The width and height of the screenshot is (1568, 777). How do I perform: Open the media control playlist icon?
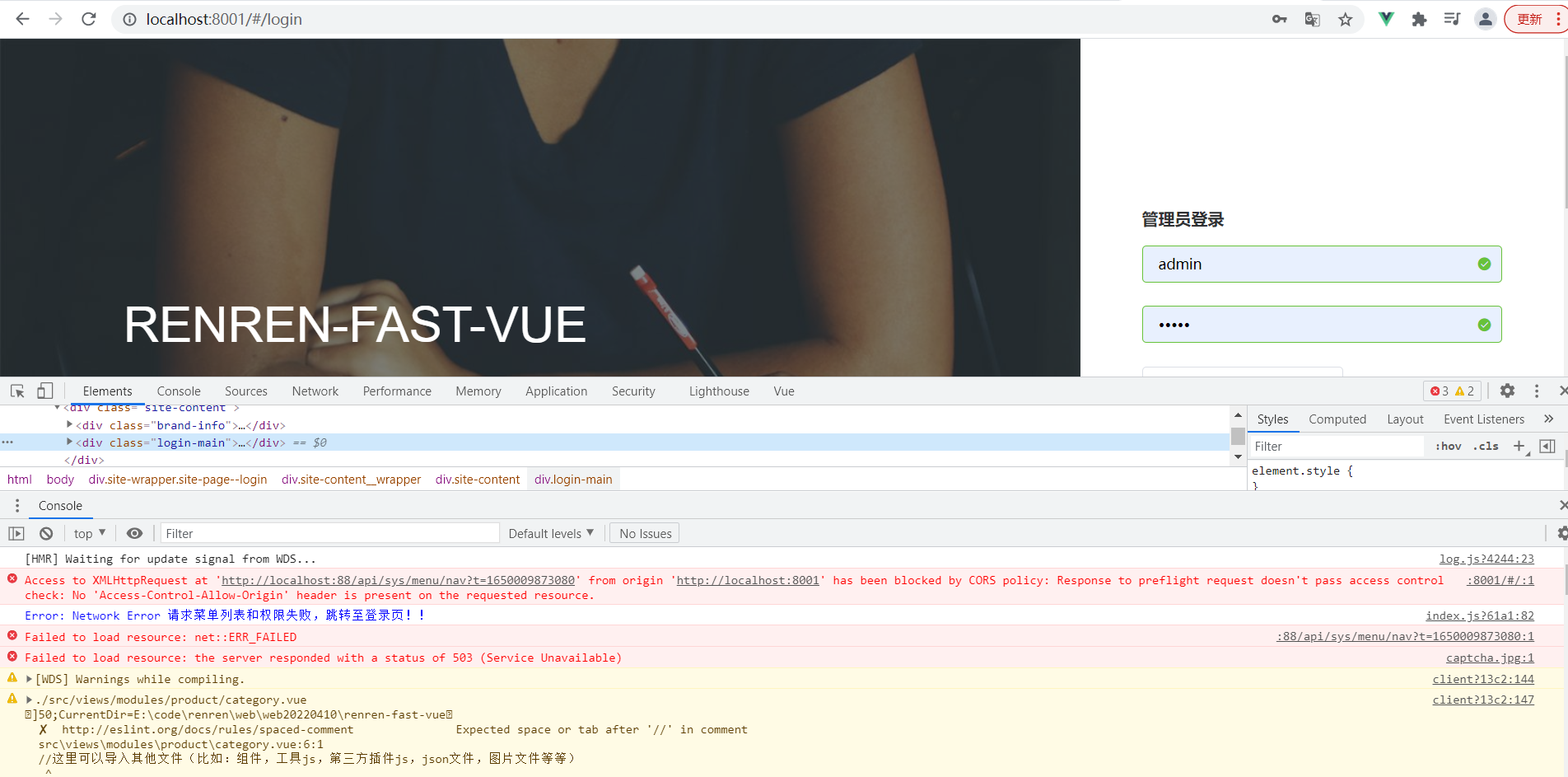[1452, 19]
